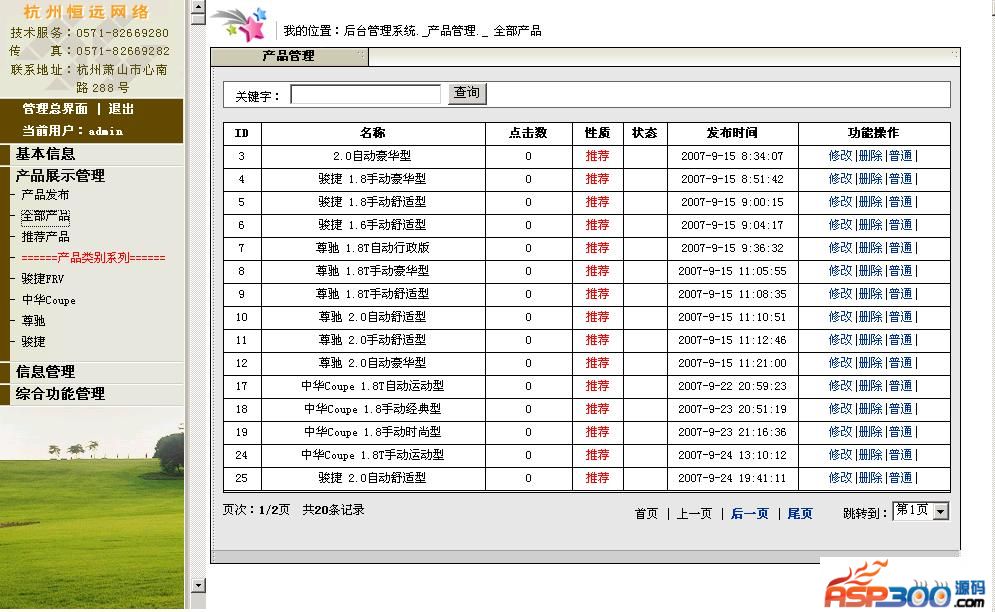This screenshot has height=612, width=995.
Task: Click the 尊驰 2.0自动豪华型 product name
Action: pos(372,363)
